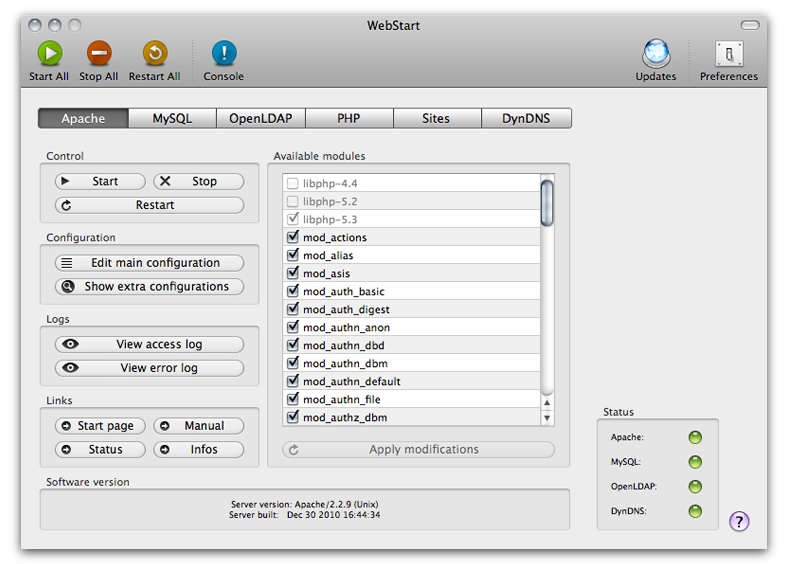Toggle mod_authz_dbm checkbox
Screen dimensions: 788x564
[292, 417]
